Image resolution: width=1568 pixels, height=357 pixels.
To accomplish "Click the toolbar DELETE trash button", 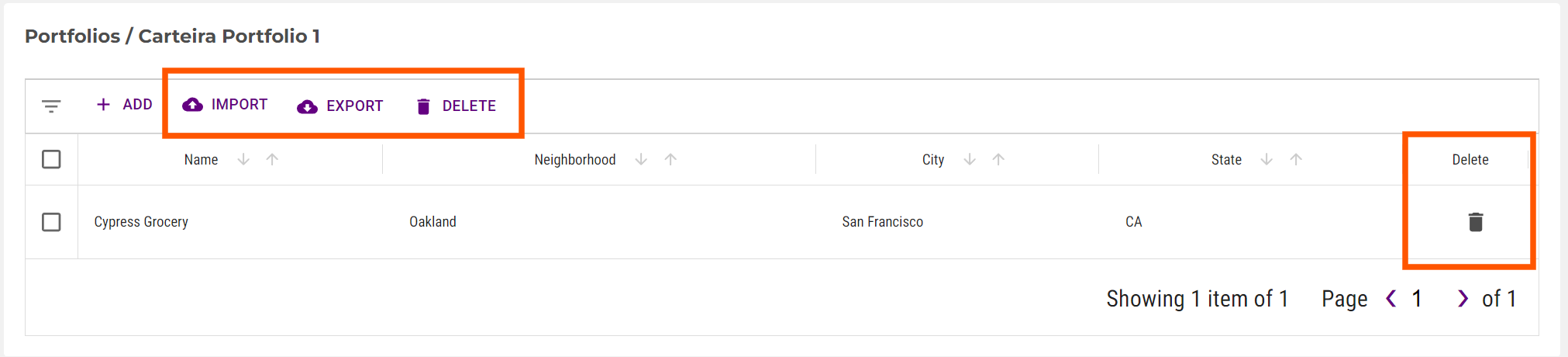I will click(x=457, y=106).
